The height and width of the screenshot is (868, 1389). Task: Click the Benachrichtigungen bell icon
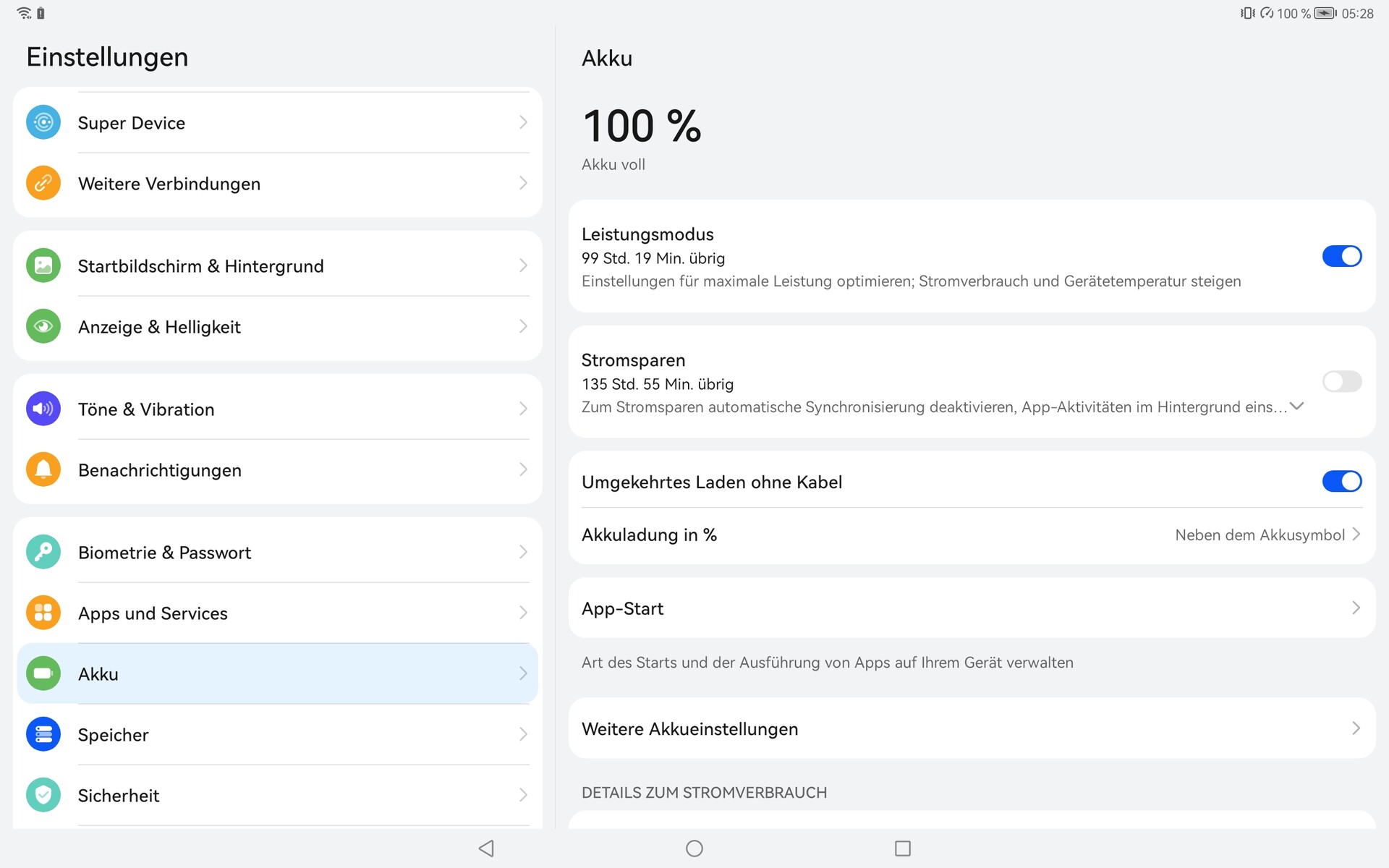point(43,469)
